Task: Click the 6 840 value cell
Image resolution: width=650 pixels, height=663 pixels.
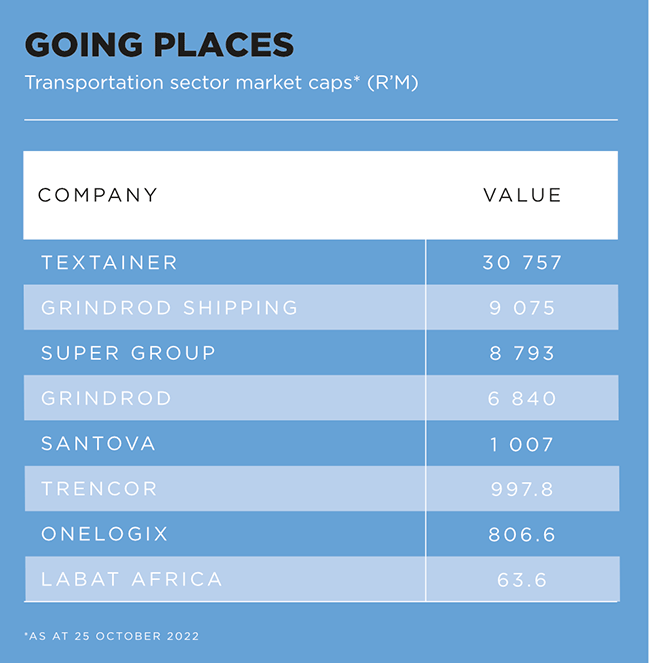Action: pos(522,398)
